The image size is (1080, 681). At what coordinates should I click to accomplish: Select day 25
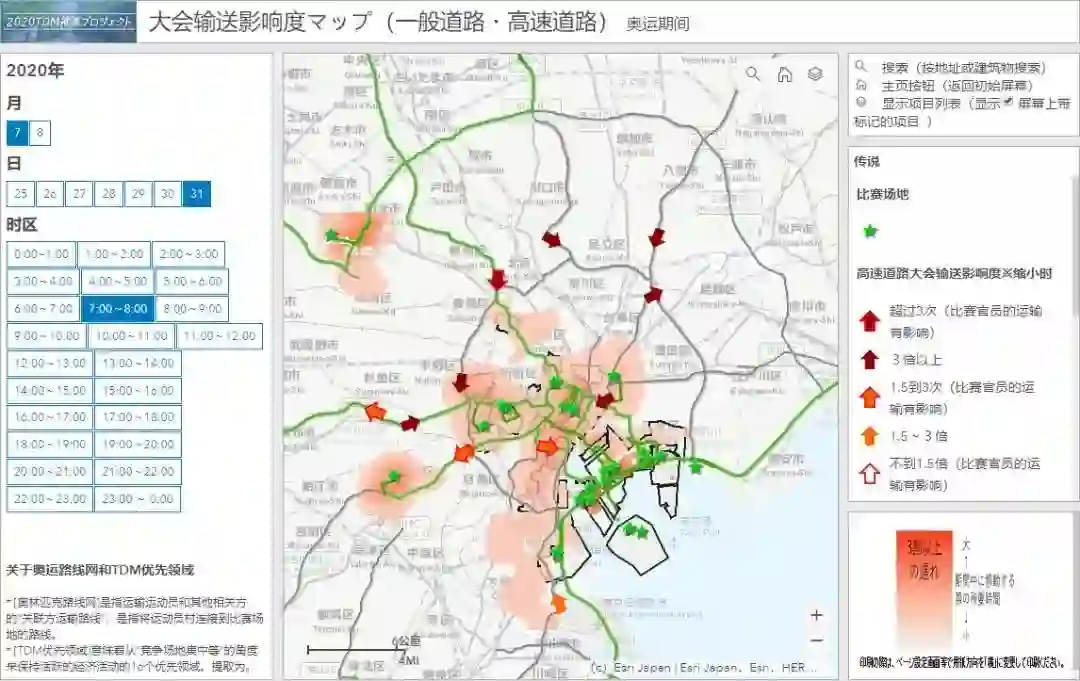21,193
